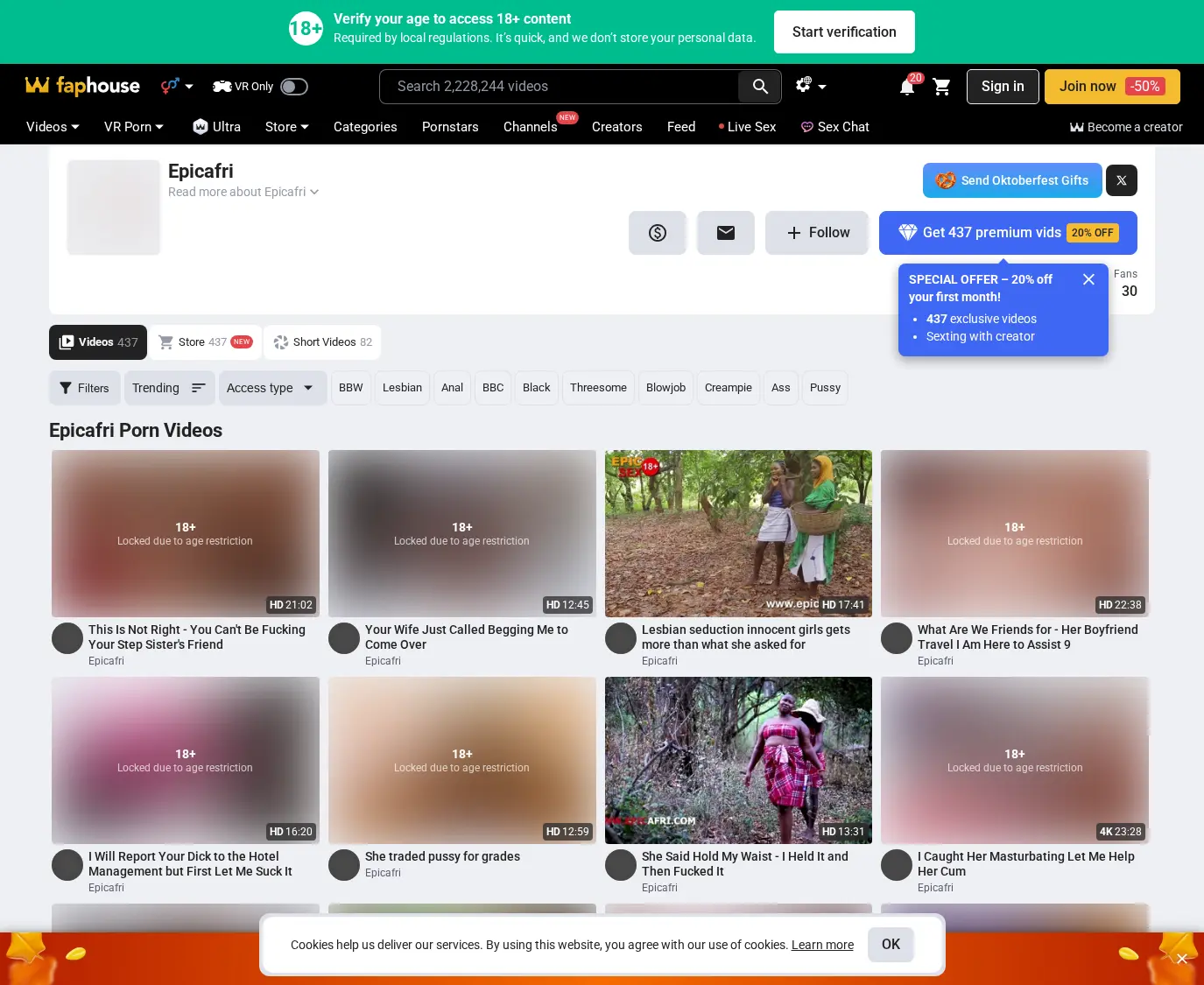Expand the Store navigation dropdown
Screen dimensions: 1204x985
click(287, 127)
